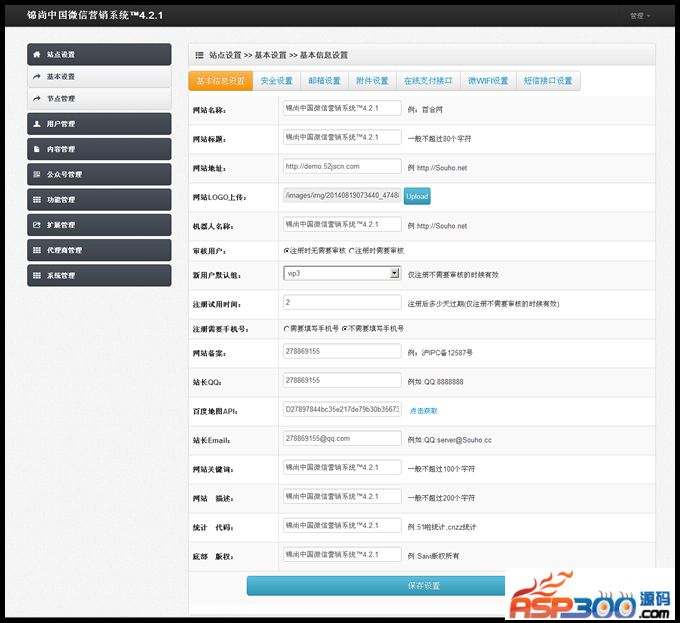Choose 需要填写手机号 radio option

pyautogui.click(x=287, y=328)
